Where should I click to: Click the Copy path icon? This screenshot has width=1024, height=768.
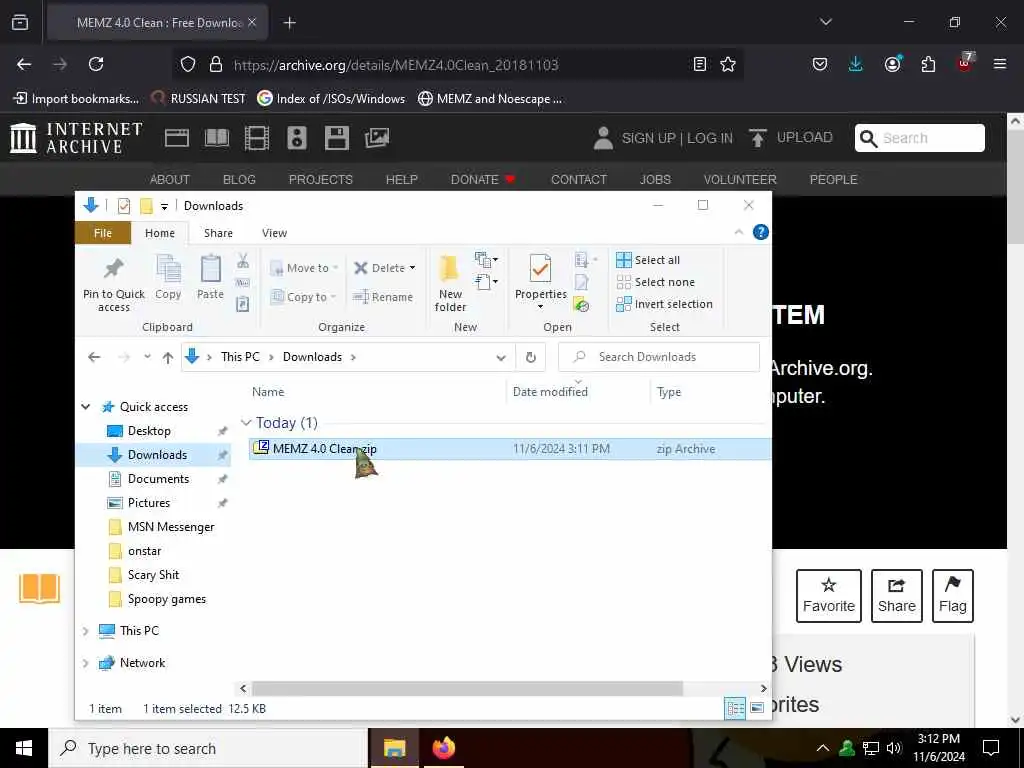tap(243, 283)
